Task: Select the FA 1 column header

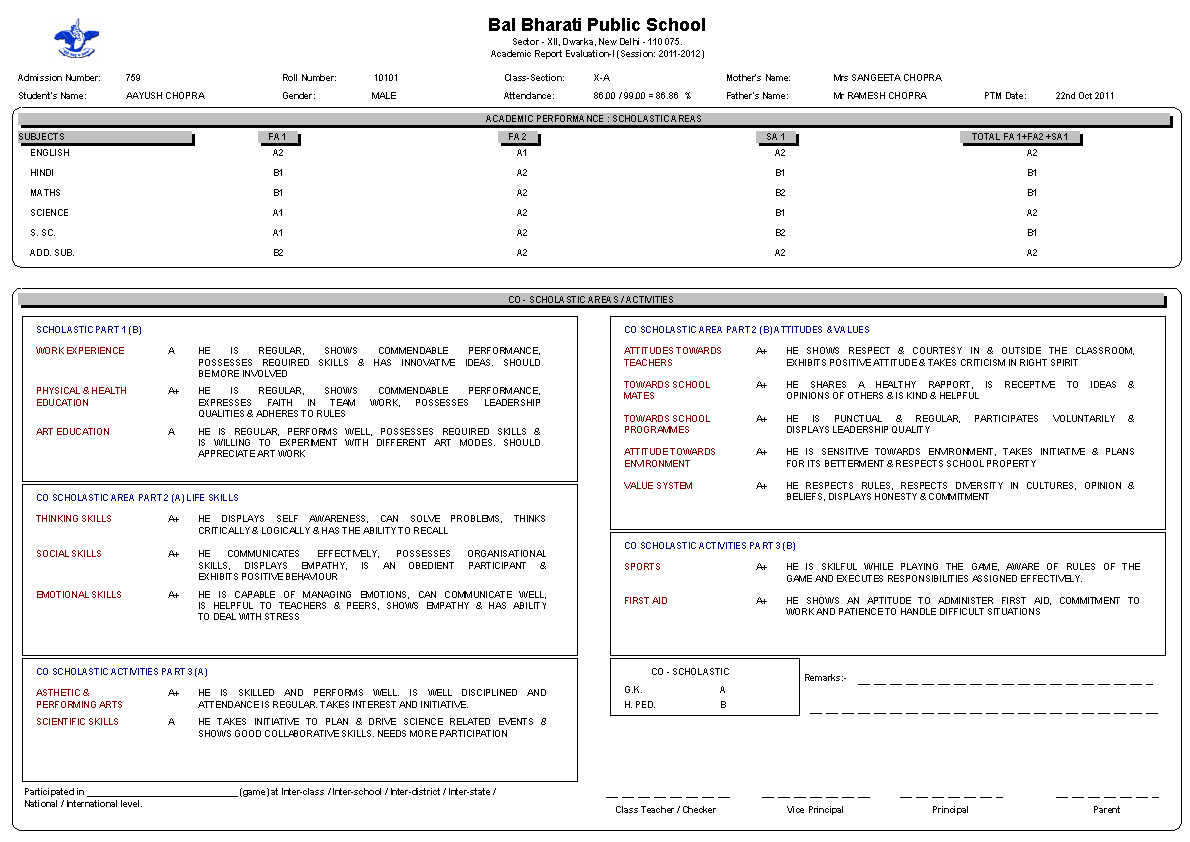Action: [277, 137]
